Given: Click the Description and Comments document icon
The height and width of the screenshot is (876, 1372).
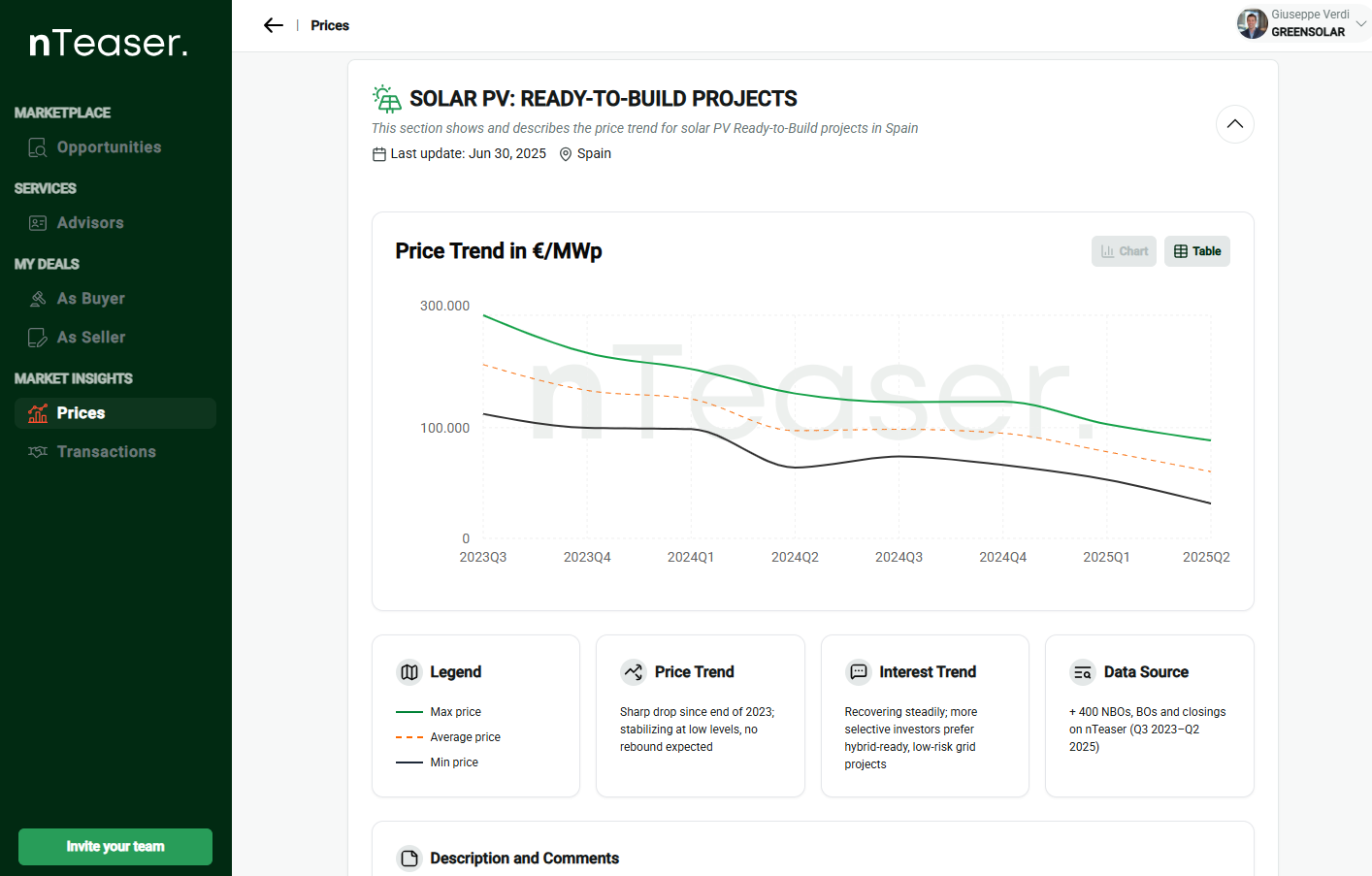Looking at the screenshot, I should click(409, 859).
